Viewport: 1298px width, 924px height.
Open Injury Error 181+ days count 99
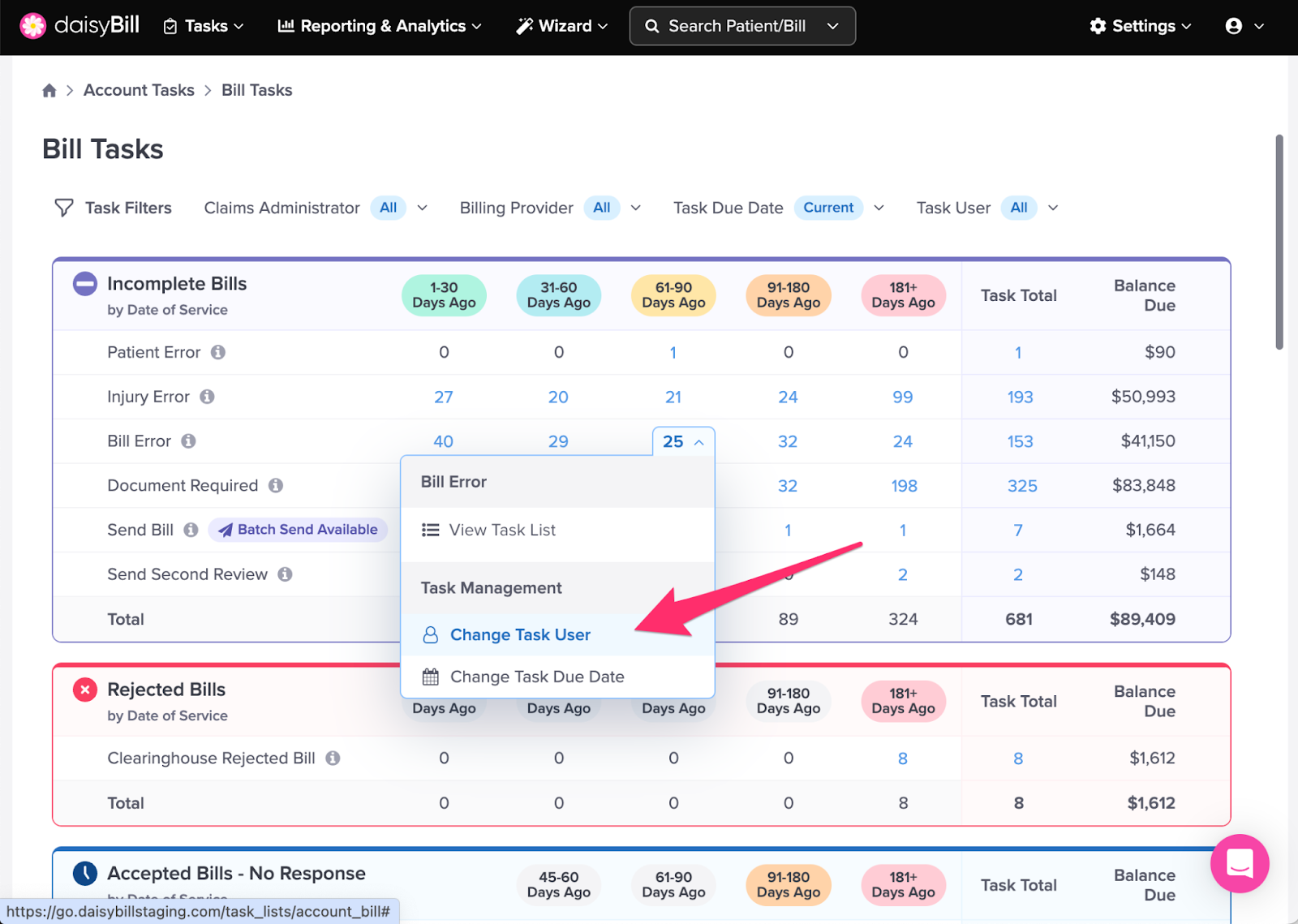coord(903,397)
